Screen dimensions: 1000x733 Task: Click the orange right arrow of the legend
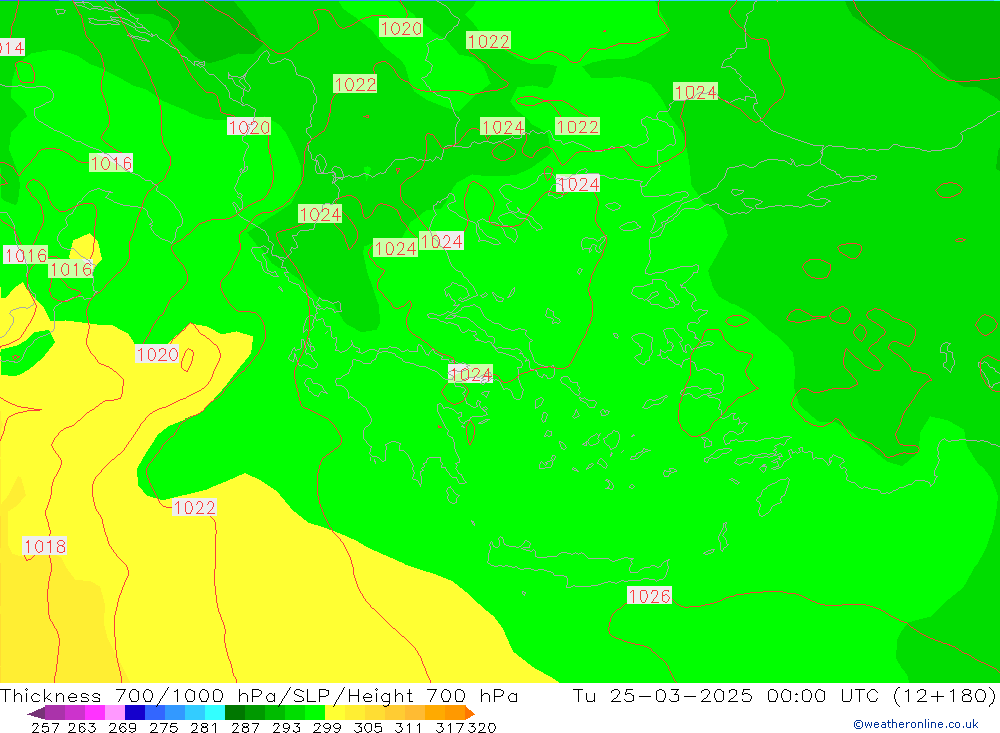point(469,713)
